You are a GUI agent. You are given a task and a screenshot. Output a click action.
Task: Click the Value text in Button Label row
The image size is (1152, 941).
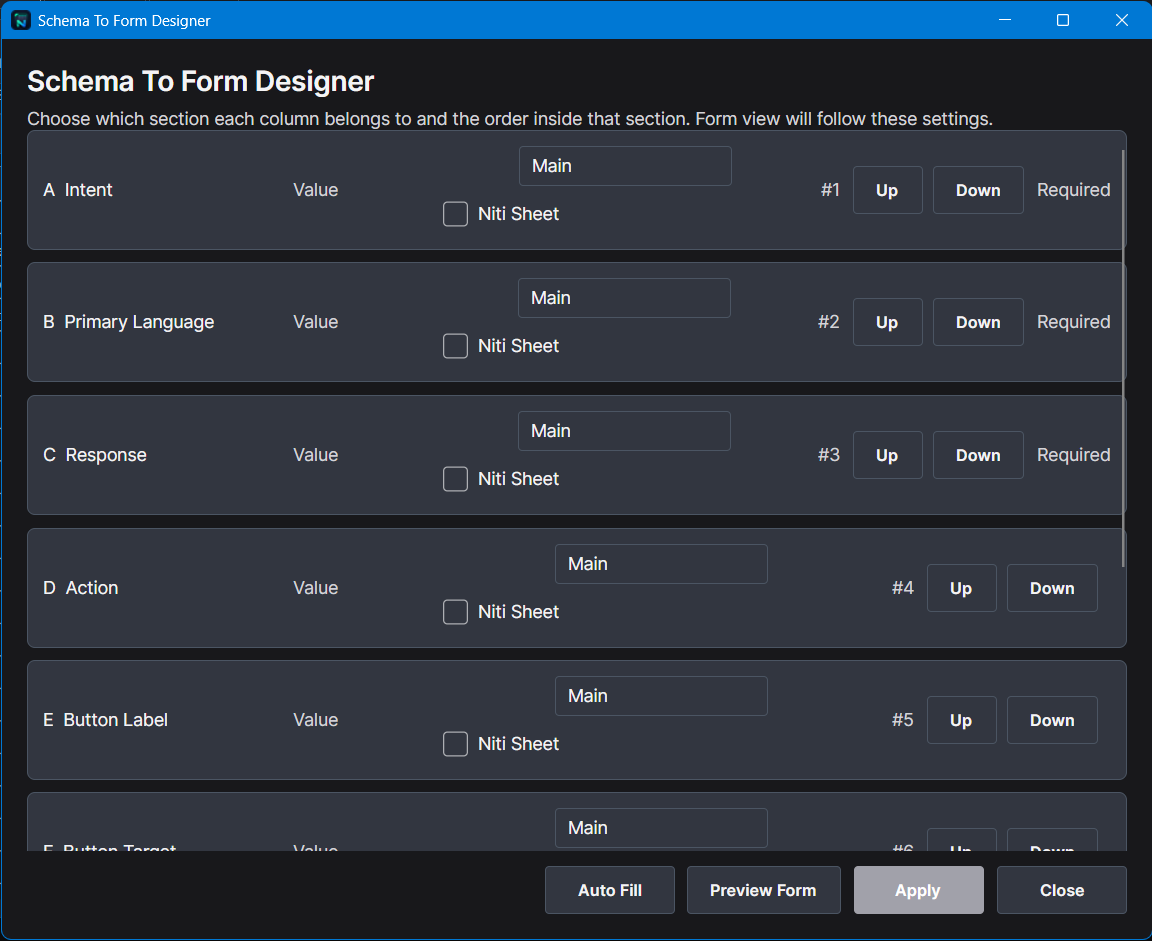pyautogui.click(x=316, y=721)
